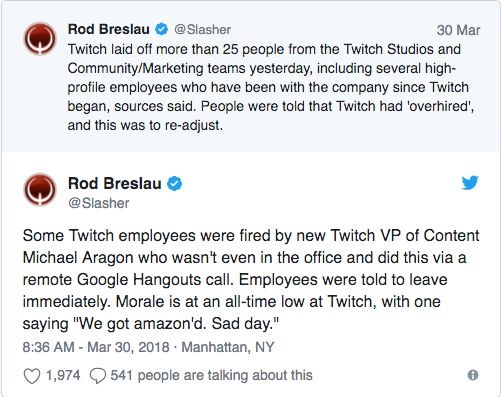Click the 1,974 likes count
The height and width of the screenshot is (397, 501).
pos(63,375)
